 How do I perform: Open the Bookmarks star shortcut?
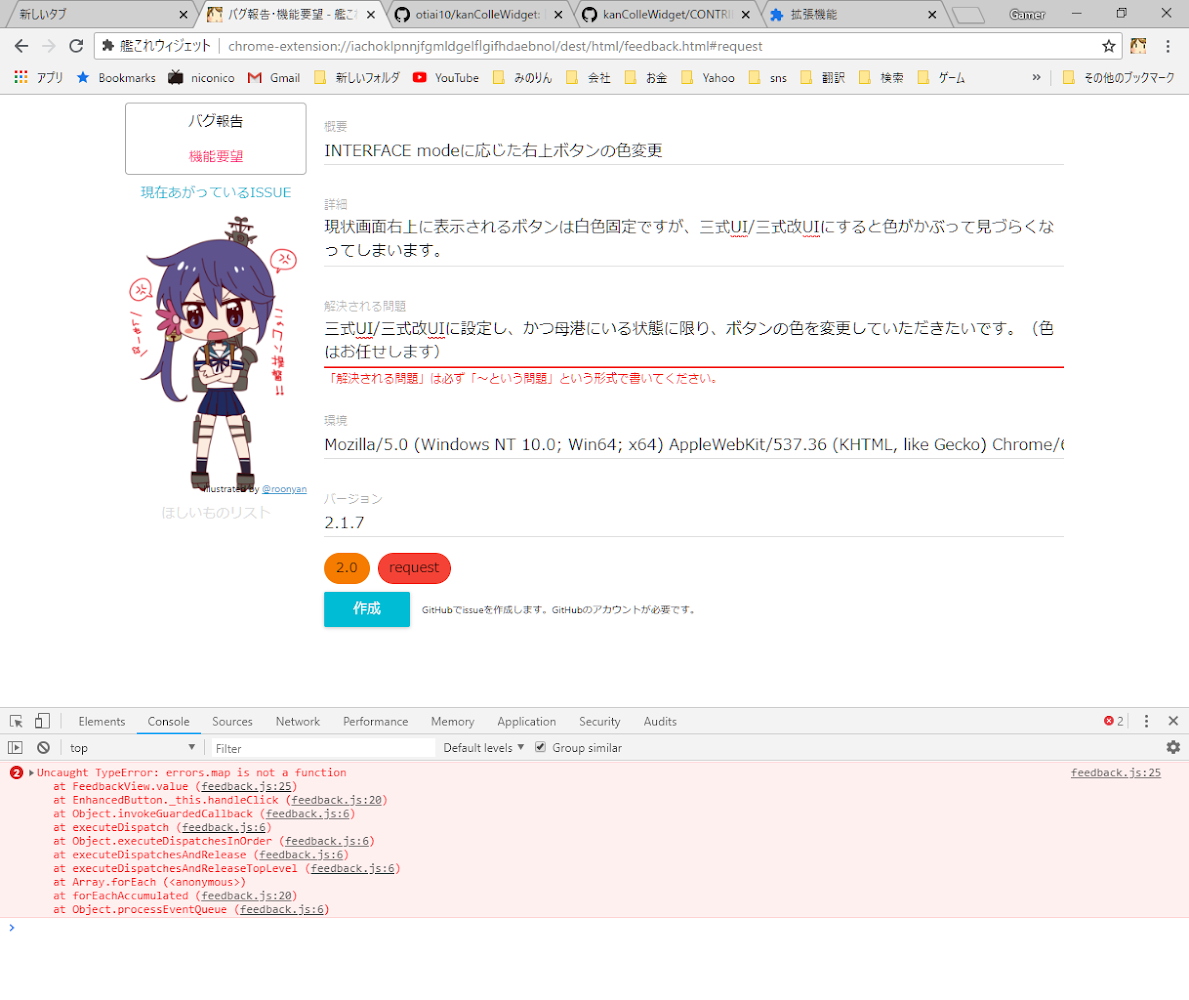coord(116,77)
